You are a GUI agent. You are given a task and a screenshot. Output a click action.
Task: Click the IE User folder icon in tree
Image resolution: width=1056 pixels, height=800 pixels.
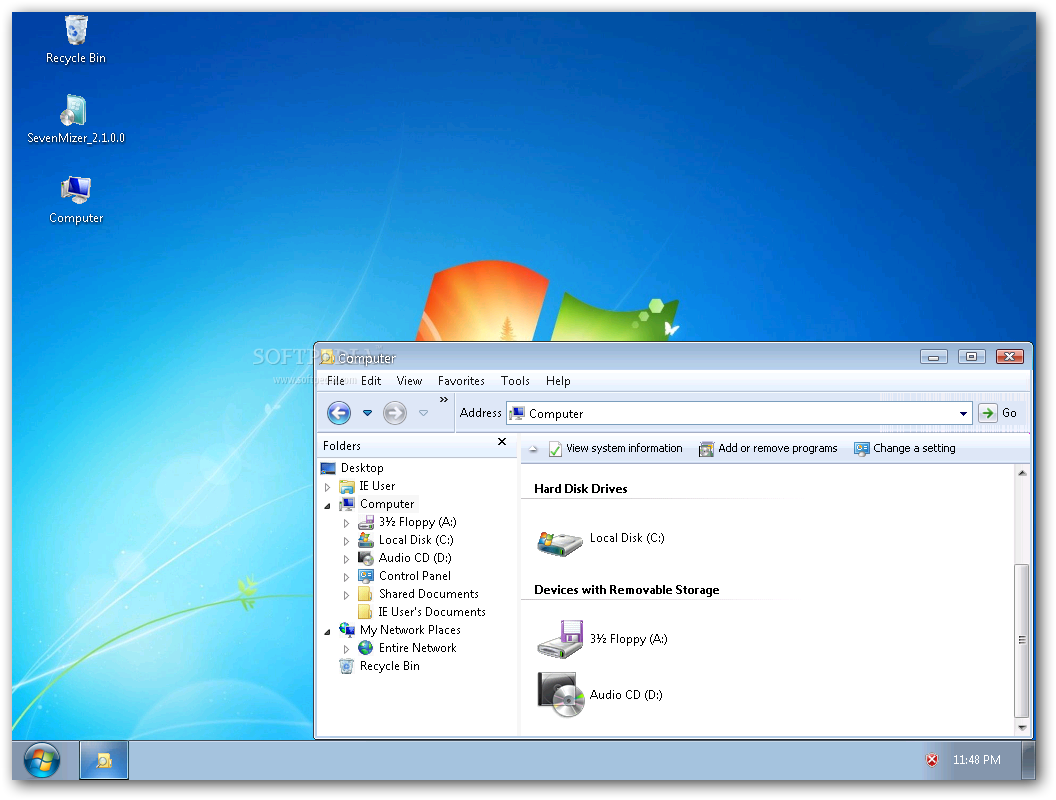click(347, 486)
